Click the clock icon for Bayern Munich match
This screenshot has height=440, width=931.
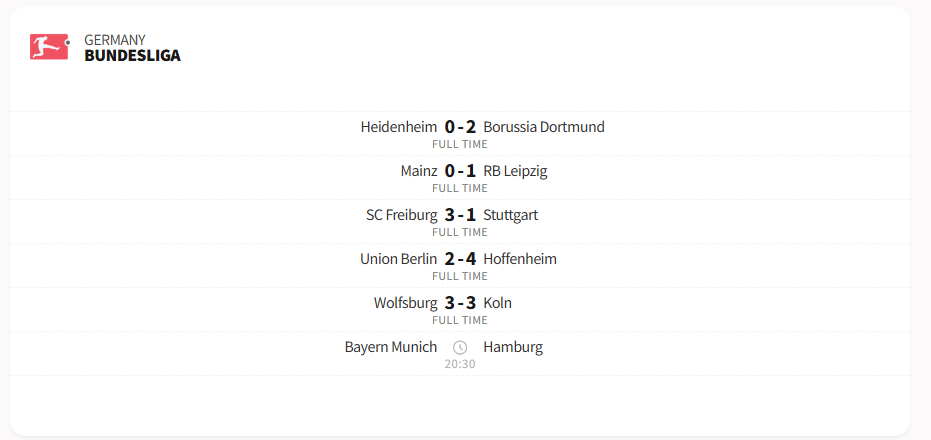460,347
